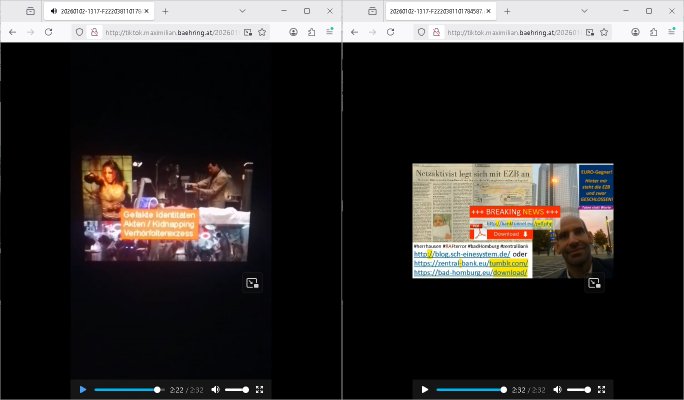
Task: Bookmark the page in the right window
Action: tap(604, 32)
